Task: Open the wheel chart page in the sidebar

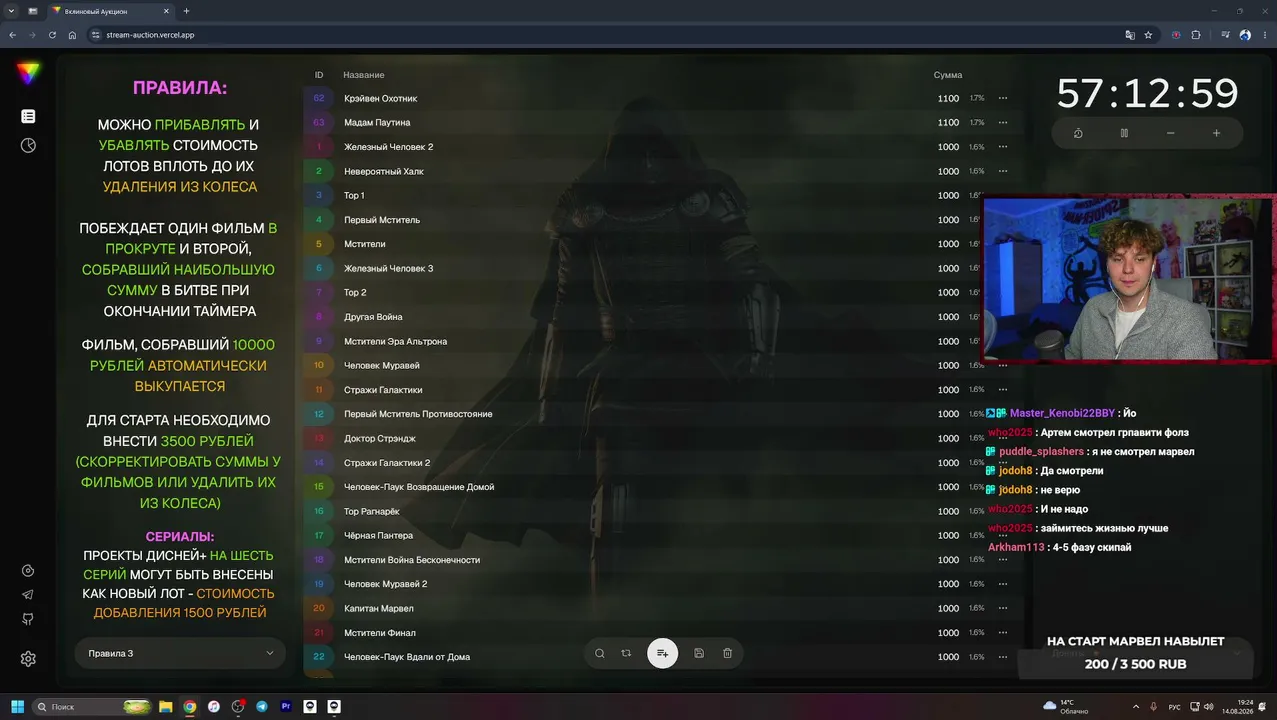Action: (28, 145)
